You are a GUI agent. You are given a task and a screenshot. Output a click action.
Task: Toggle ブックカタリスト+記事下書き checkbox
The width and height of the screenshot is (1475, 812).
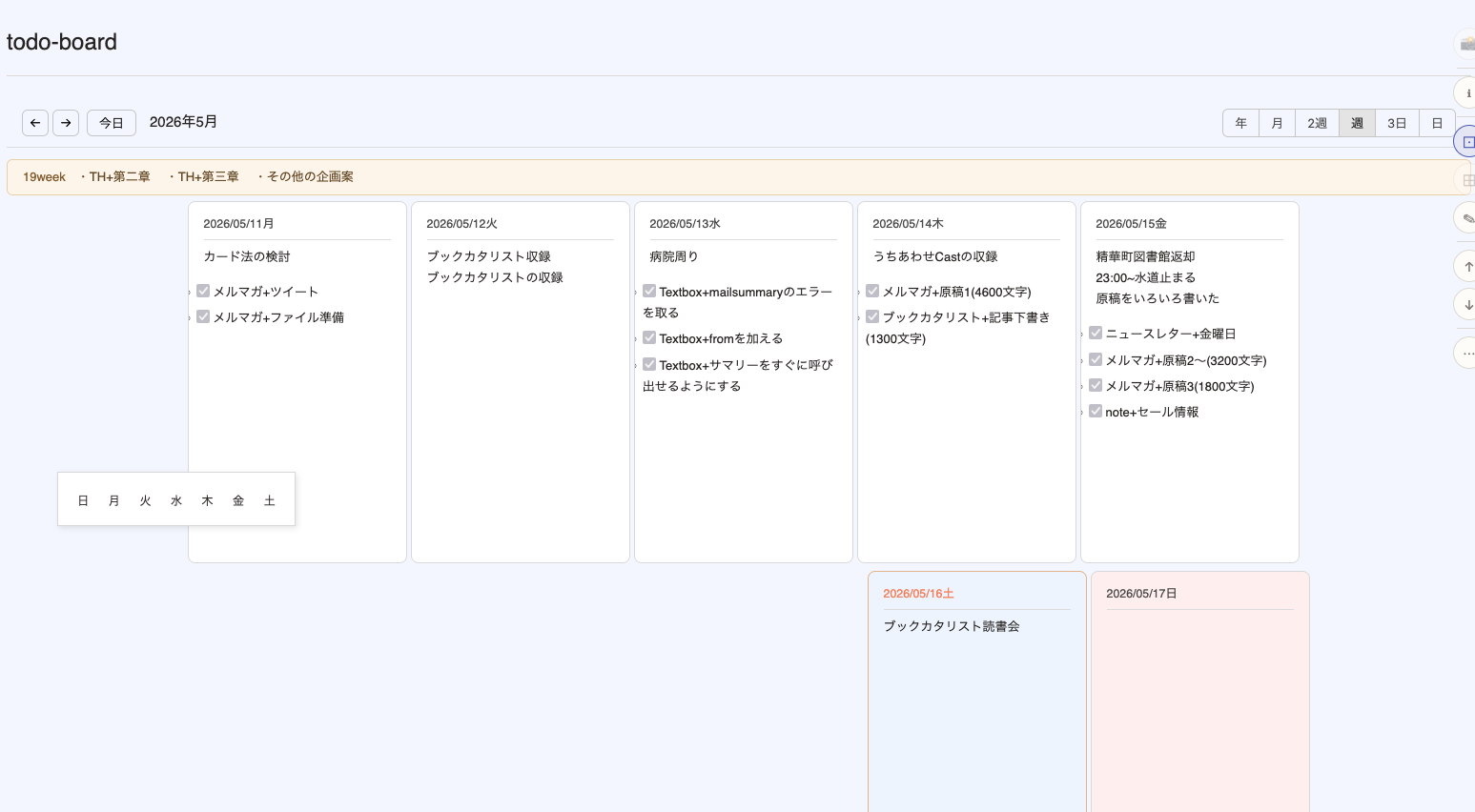click(x=872, y=316)
